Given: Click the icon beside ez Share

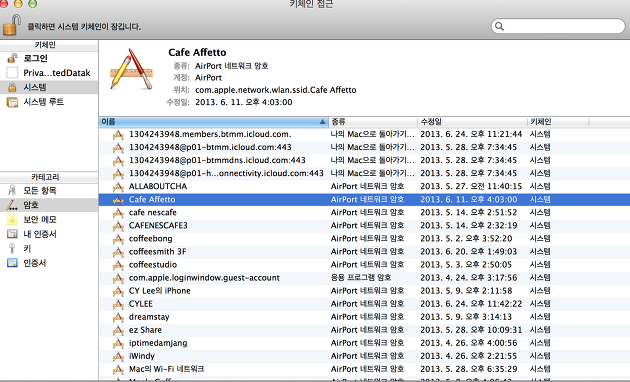Looking at the screenshot, I should (118, 330).
